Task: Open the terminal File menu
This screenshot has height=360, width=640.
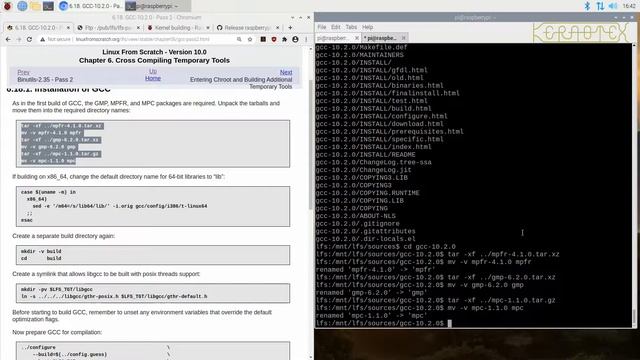Action: (x=322, y=27)
